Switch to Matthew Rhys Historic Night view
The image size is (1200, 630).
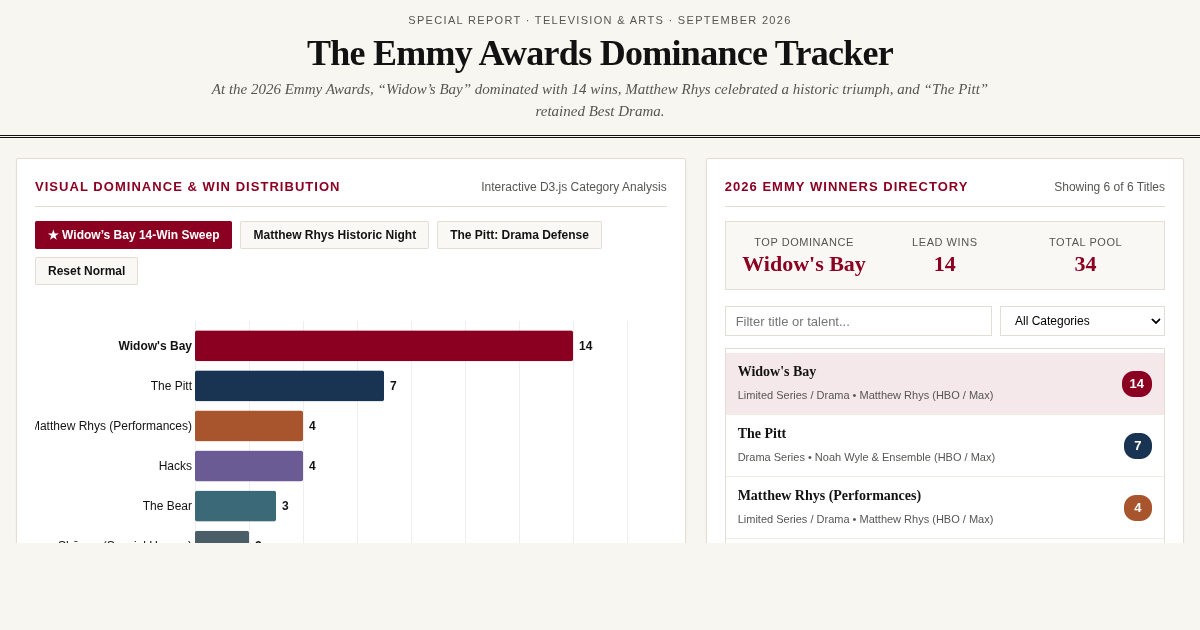(334, 235)
